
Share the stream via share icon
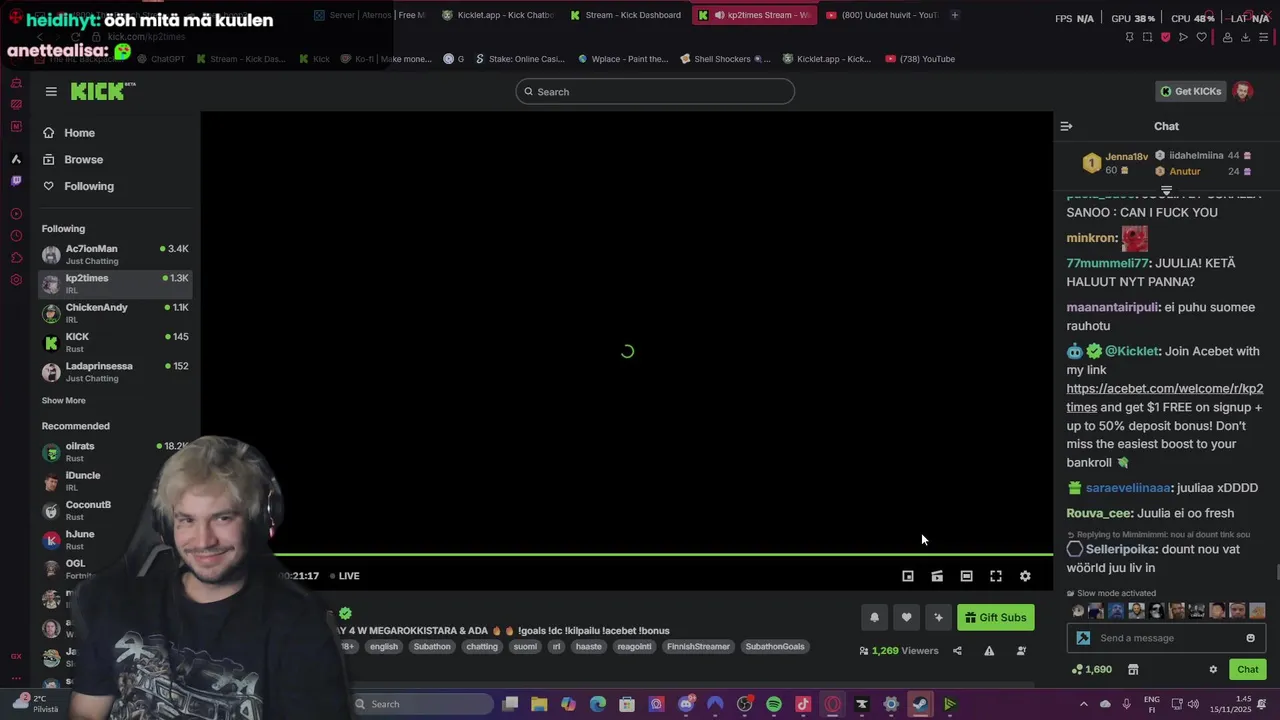coord(957,651)
